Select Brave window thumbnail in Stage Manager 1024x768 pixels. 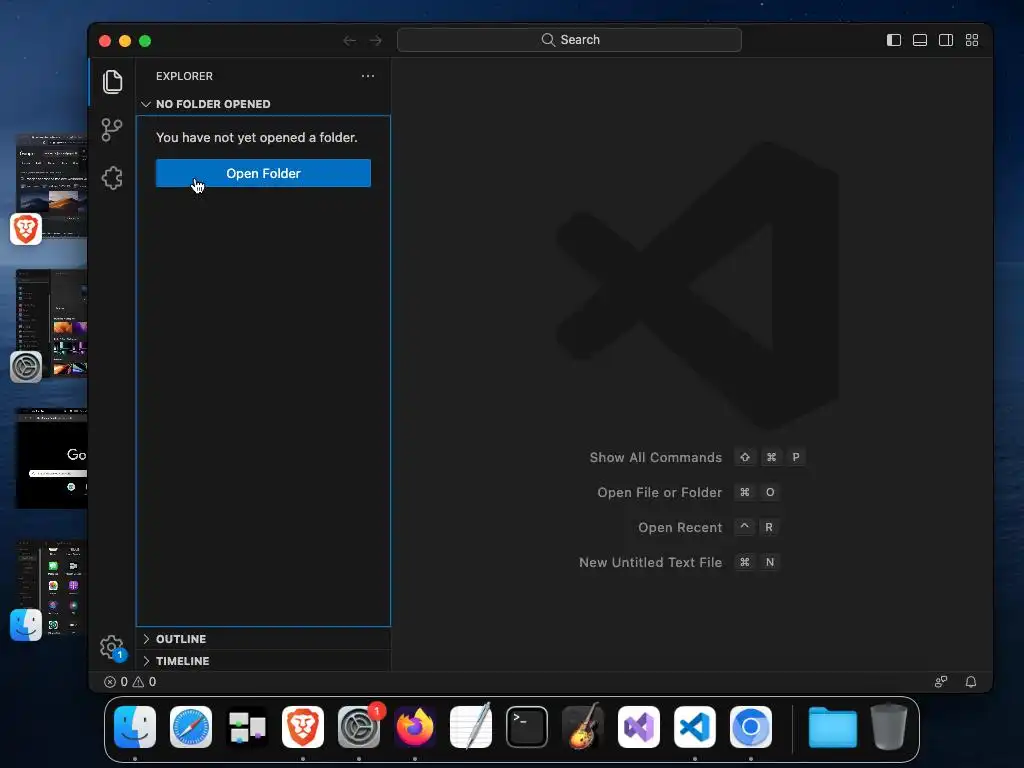[51, 186]
